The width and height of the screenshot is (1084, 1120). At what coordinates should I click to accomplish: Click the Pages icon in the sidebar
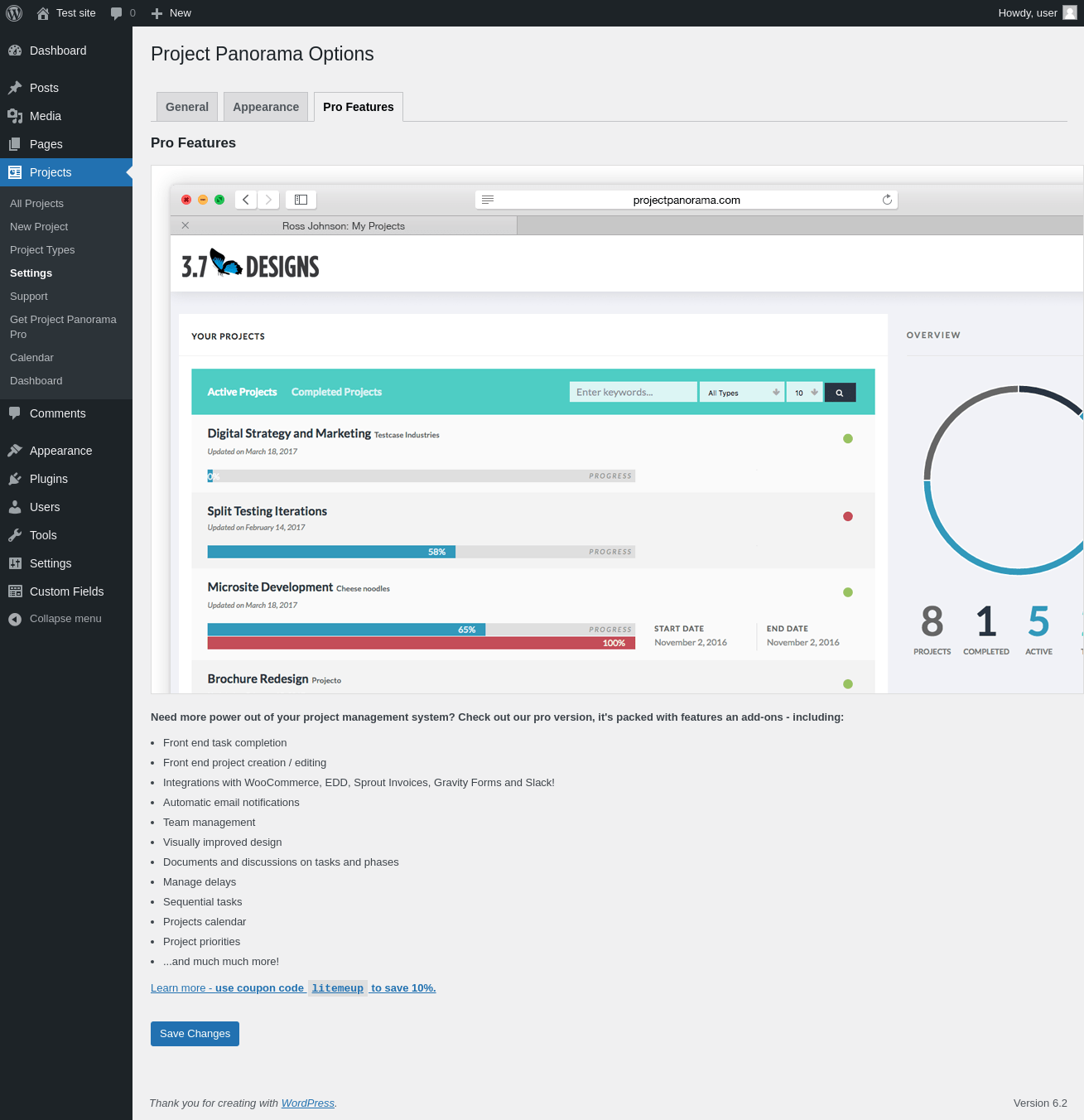tap(15, 144)
